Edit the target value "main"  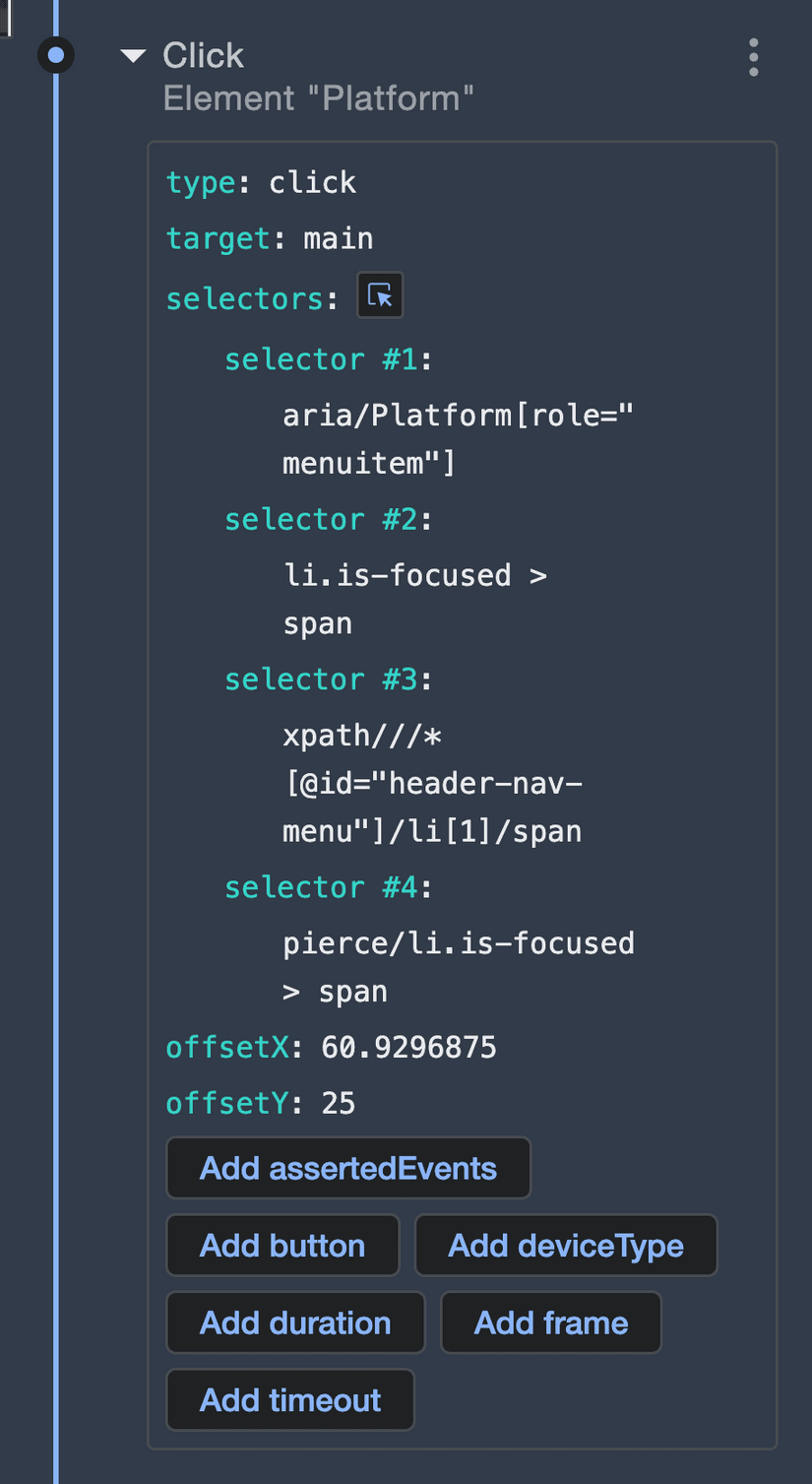pos(338,238)
